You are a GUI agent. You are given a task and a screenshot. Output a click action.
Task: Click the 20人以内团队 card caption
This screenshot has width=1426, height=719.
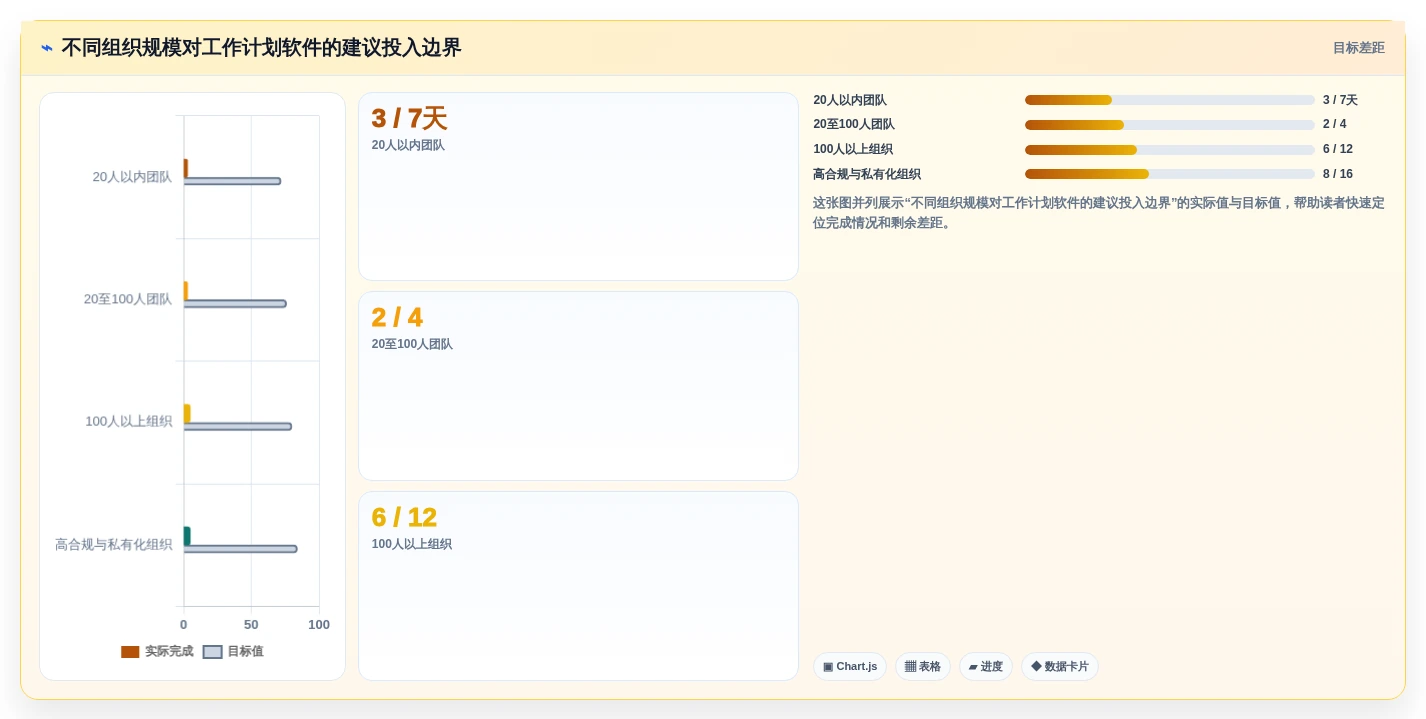408,145
